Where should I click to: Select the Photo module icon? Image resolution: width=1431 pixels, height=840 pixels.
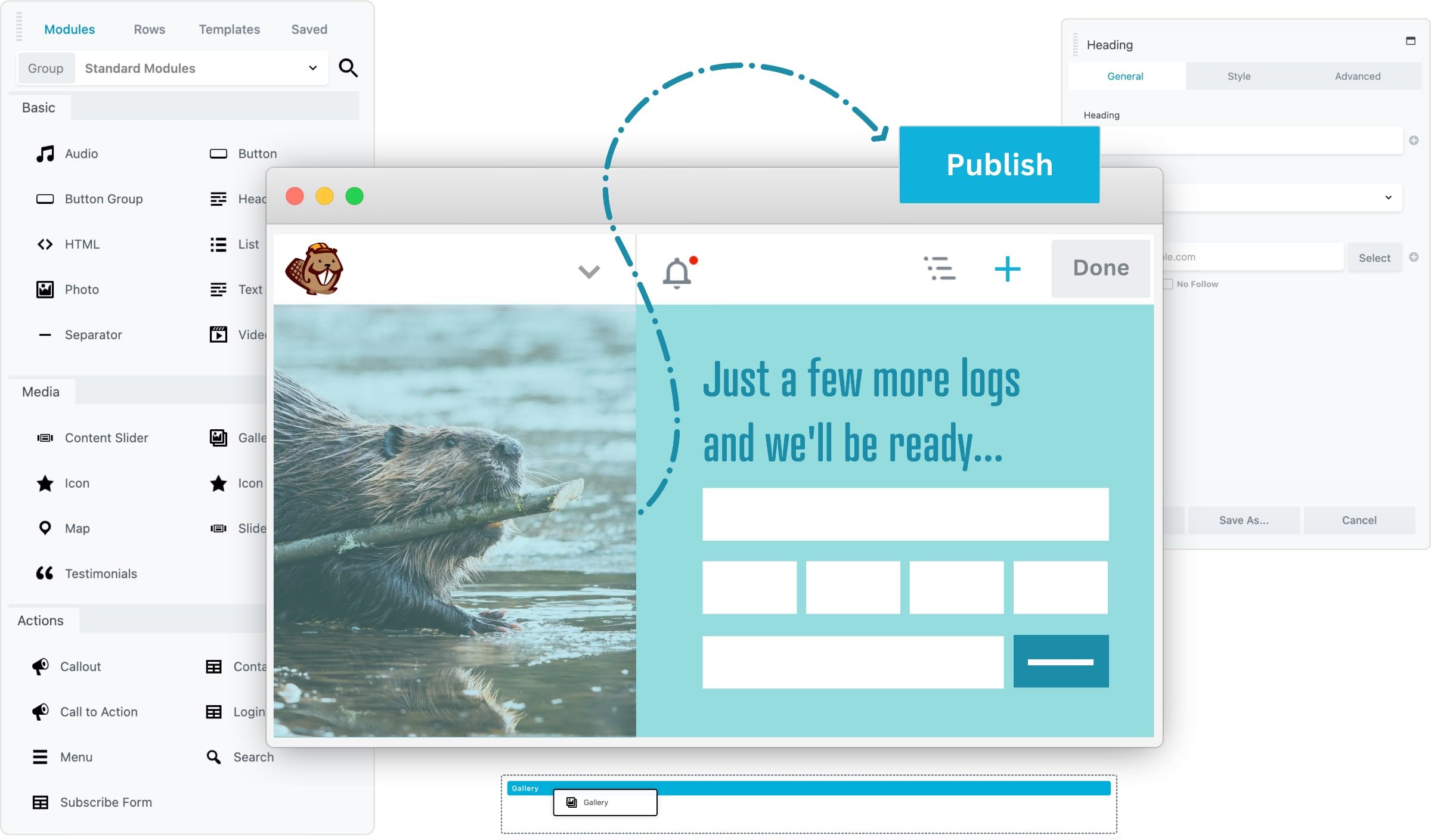(x=44, y=288)
